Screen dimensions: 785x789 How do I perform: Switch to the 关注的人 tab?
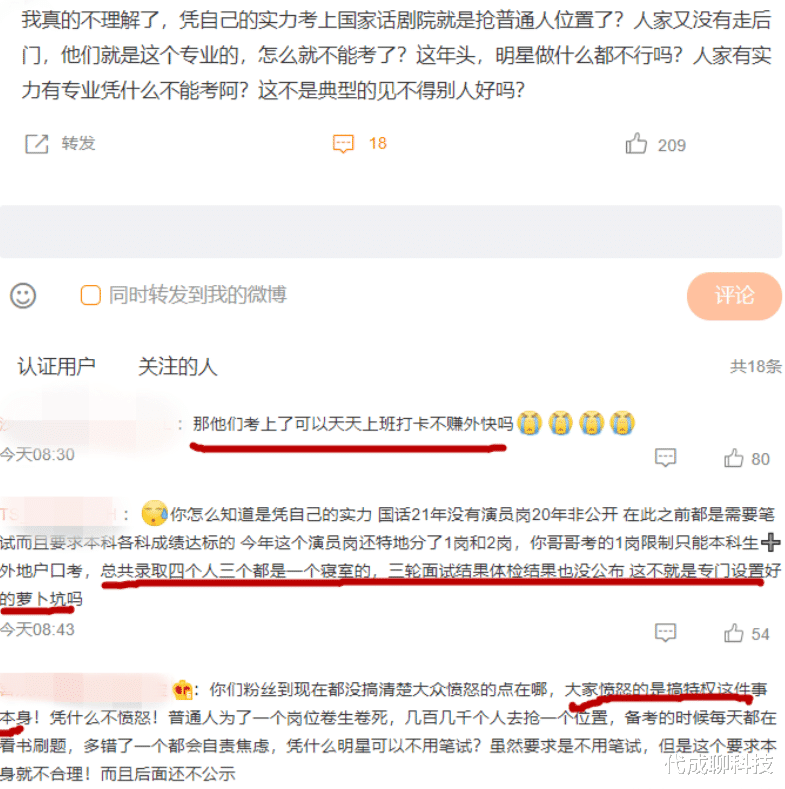tap(178, 366)
